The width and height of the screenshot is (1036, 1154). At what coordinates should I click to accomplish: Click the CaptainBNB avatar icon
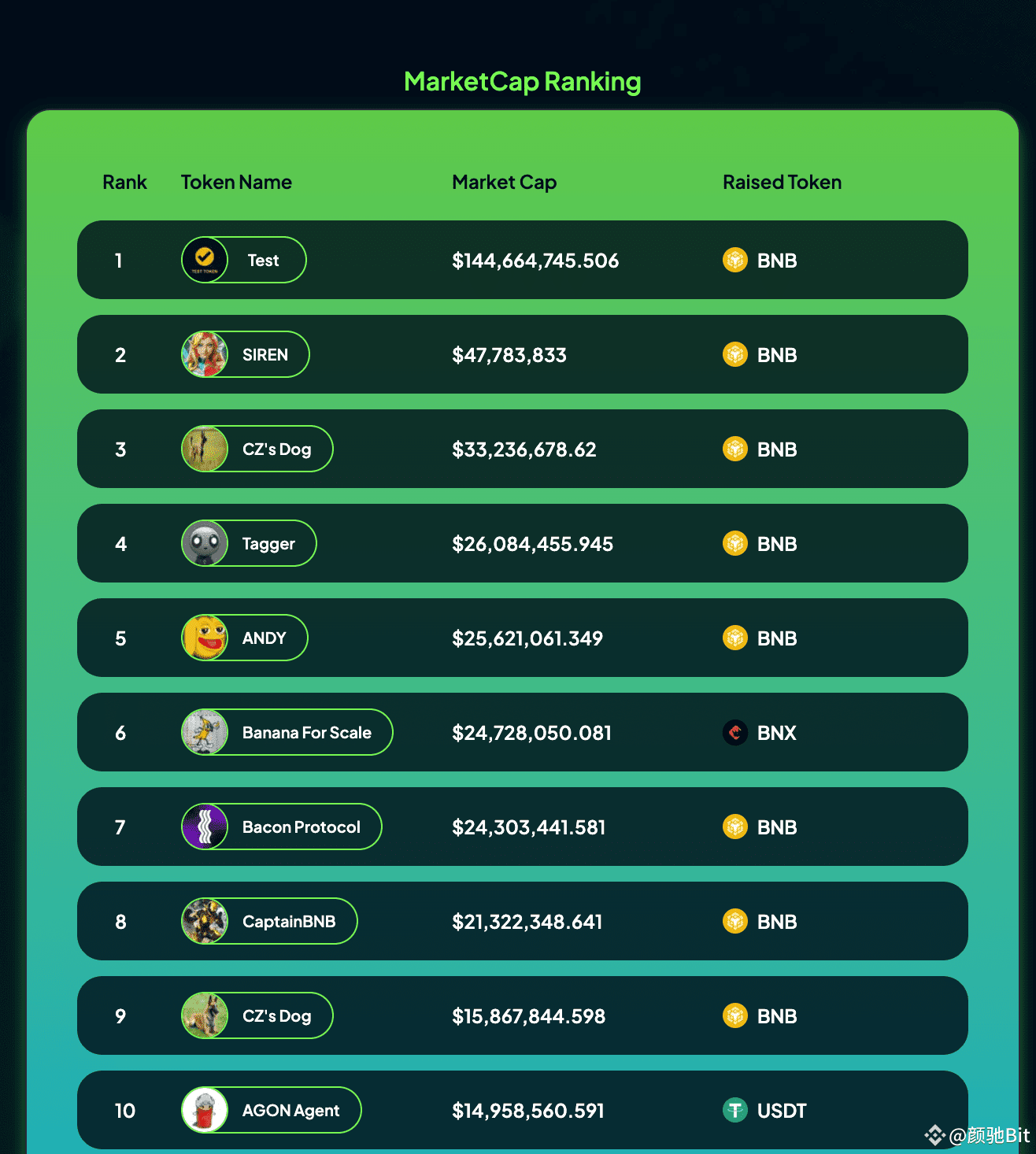[x=205, y=921]
